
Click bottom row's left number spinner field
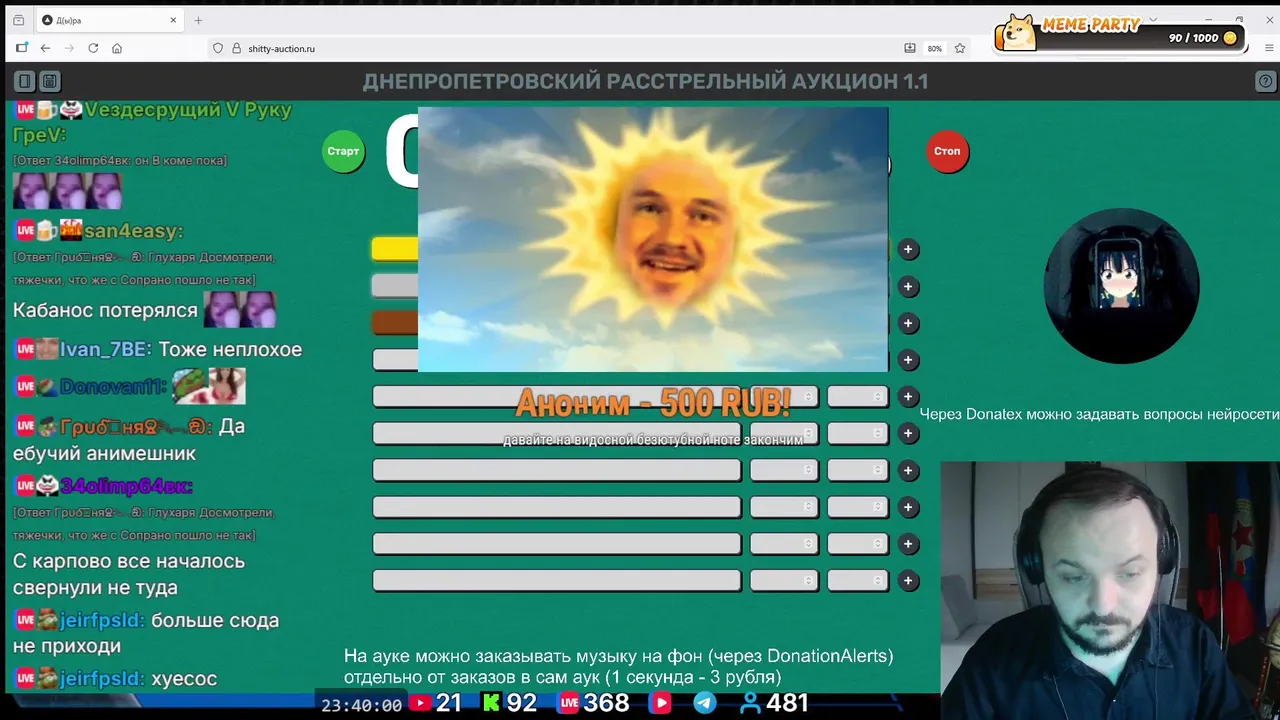pos(784,580)
